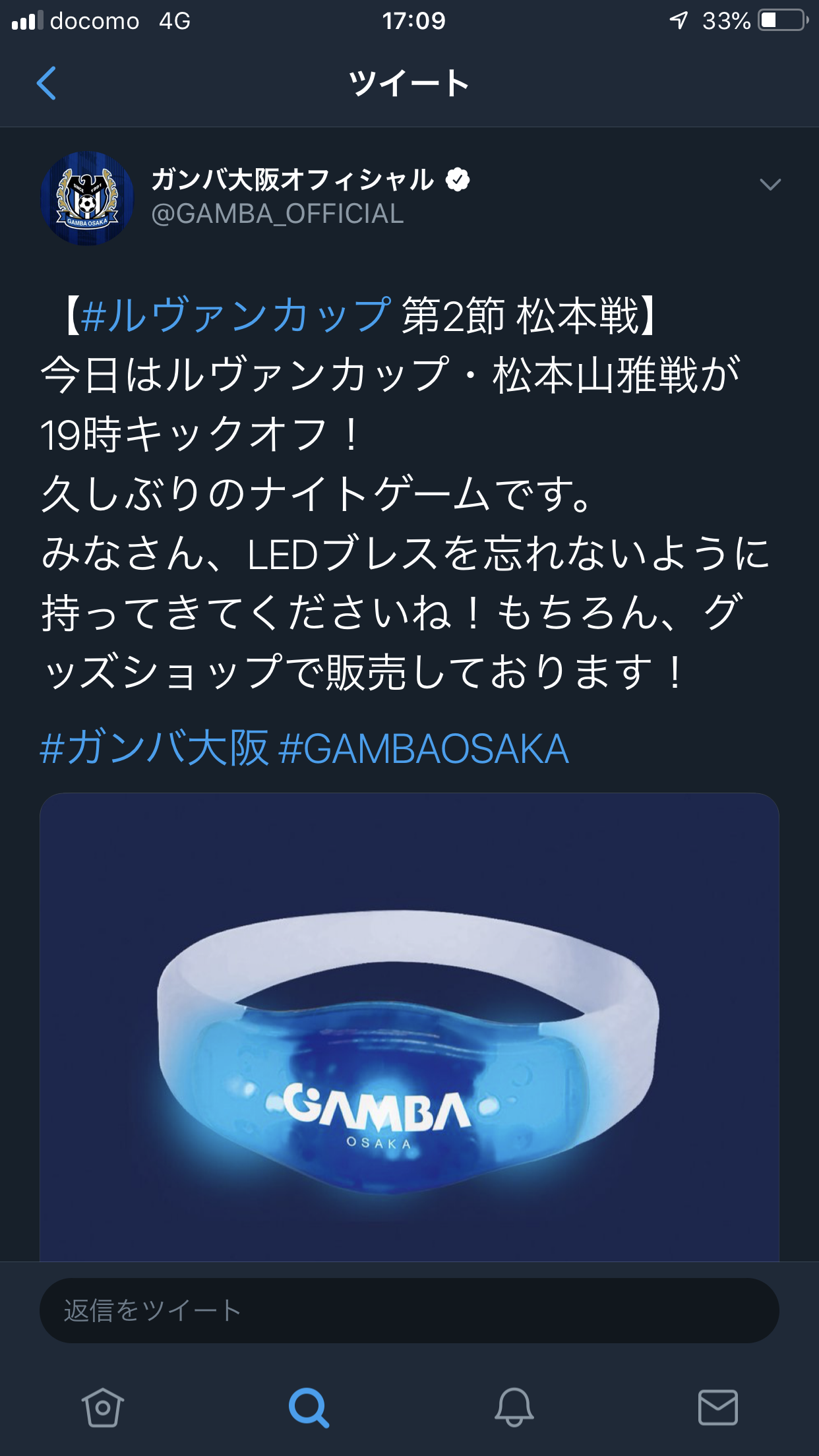Open the LED bracelet image
The width and height of the screenshot is (819, 1456).
pos(409,1027)
